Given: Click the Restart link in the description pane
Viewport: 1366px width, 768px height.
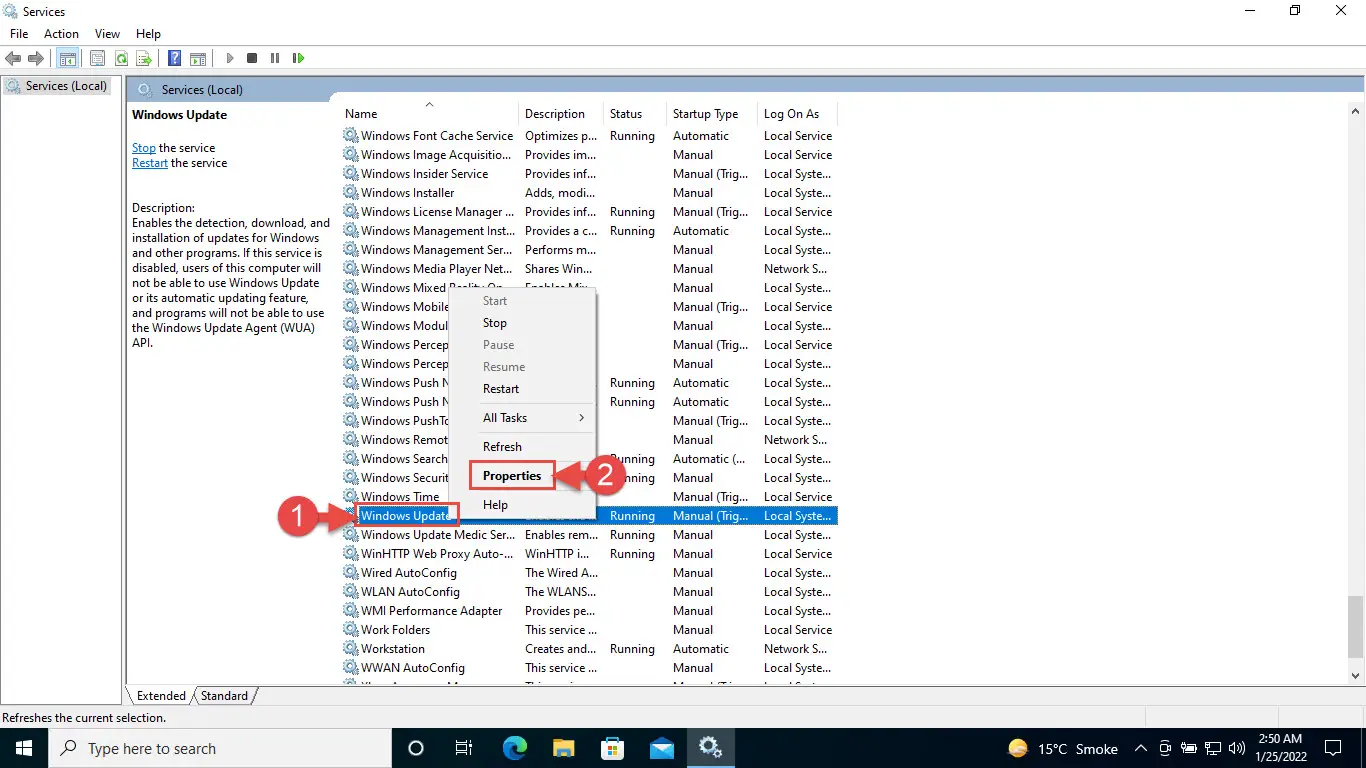Looking at the screenshot, I should [x=150, y=163].
